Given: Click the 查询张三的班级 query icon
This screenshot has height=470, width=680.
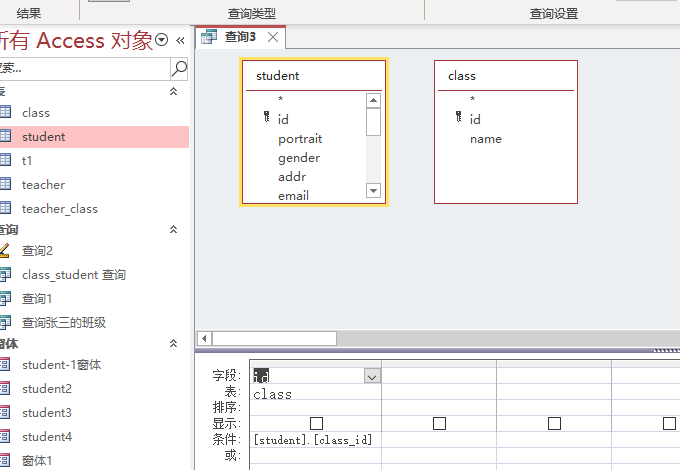Looking at the screenshot, I should tap(5, 323).
